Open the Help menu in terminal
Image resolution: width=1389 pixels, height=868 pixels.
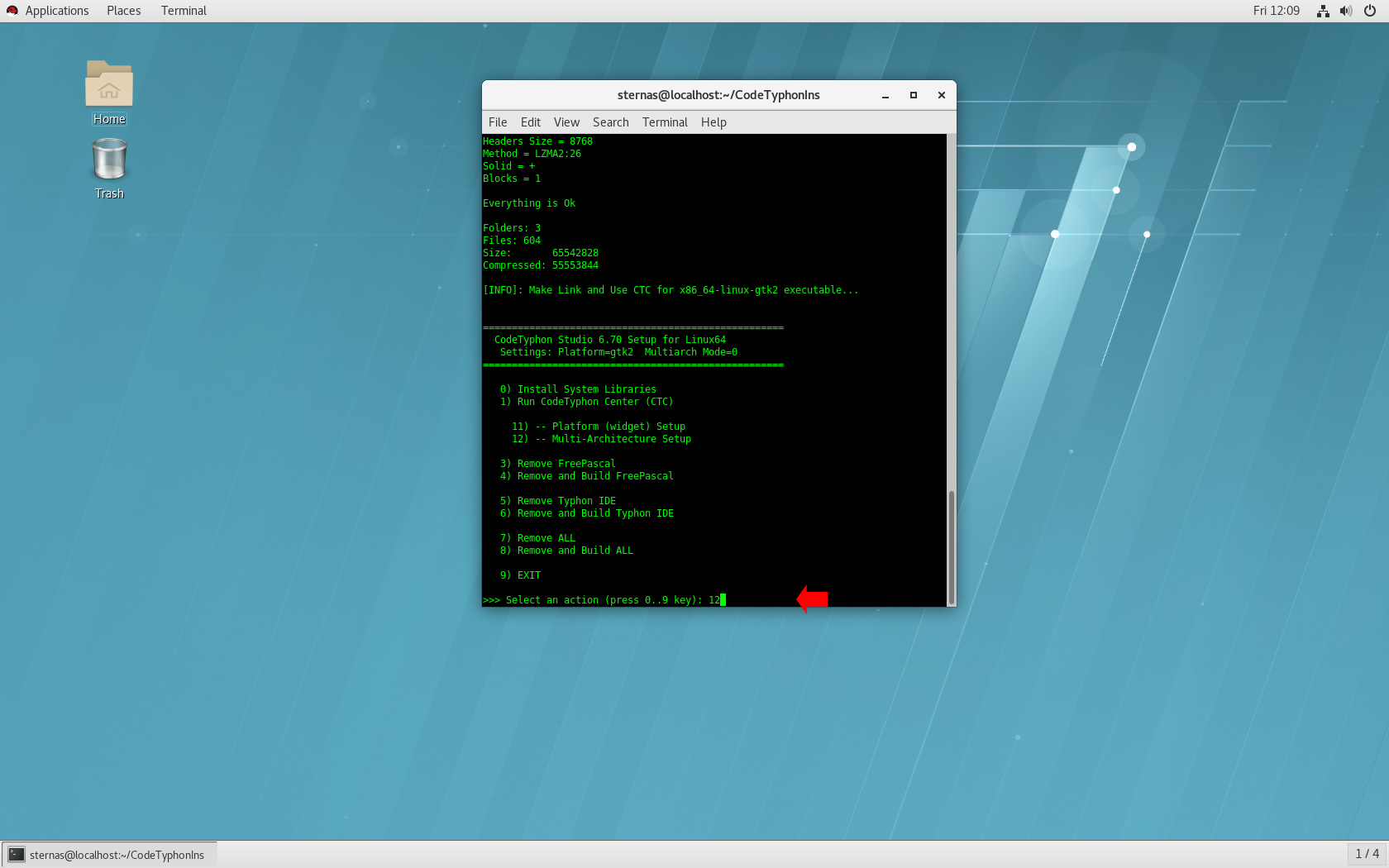click(x=714, y=122)
